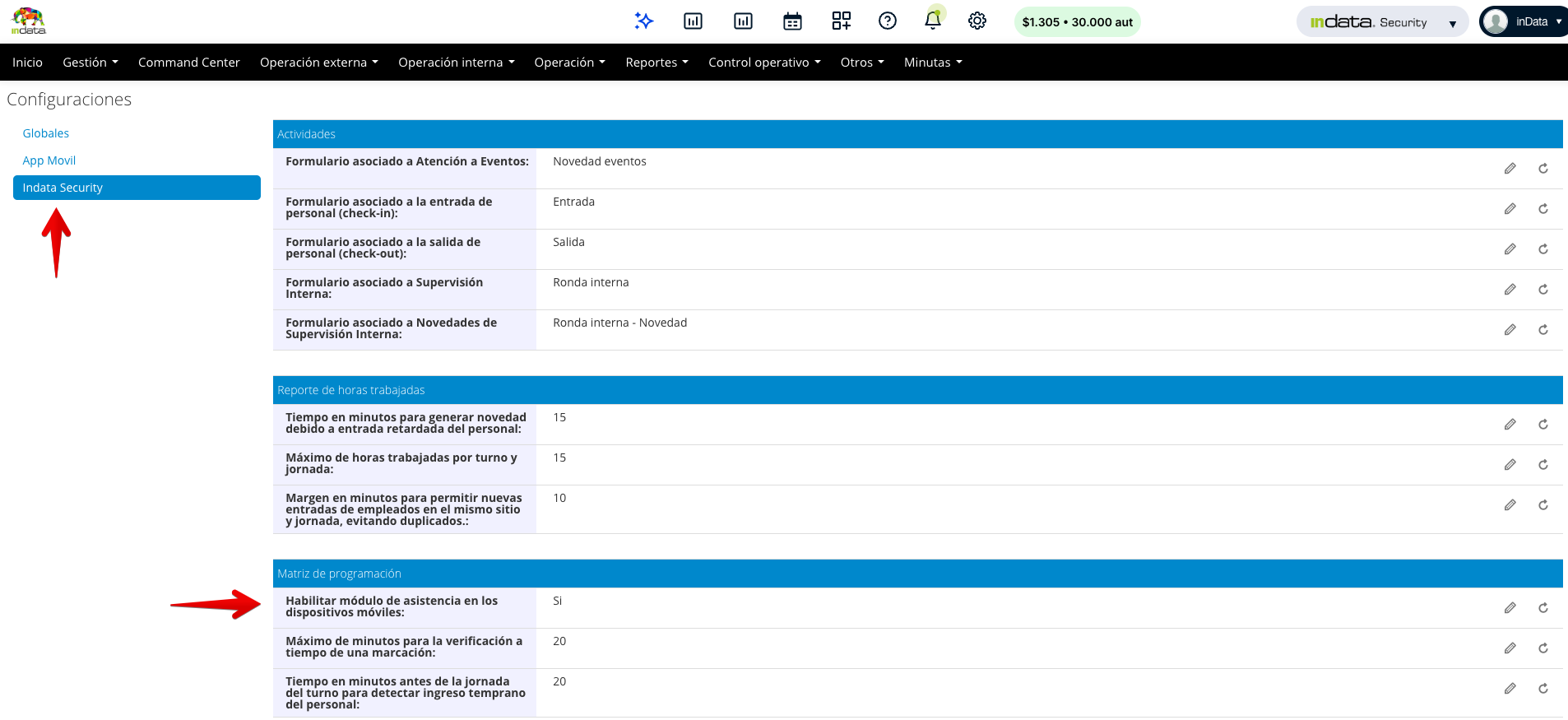
Task: Open the App Movil configuration section
Action: pyautogui.click(x=49, y=160)
